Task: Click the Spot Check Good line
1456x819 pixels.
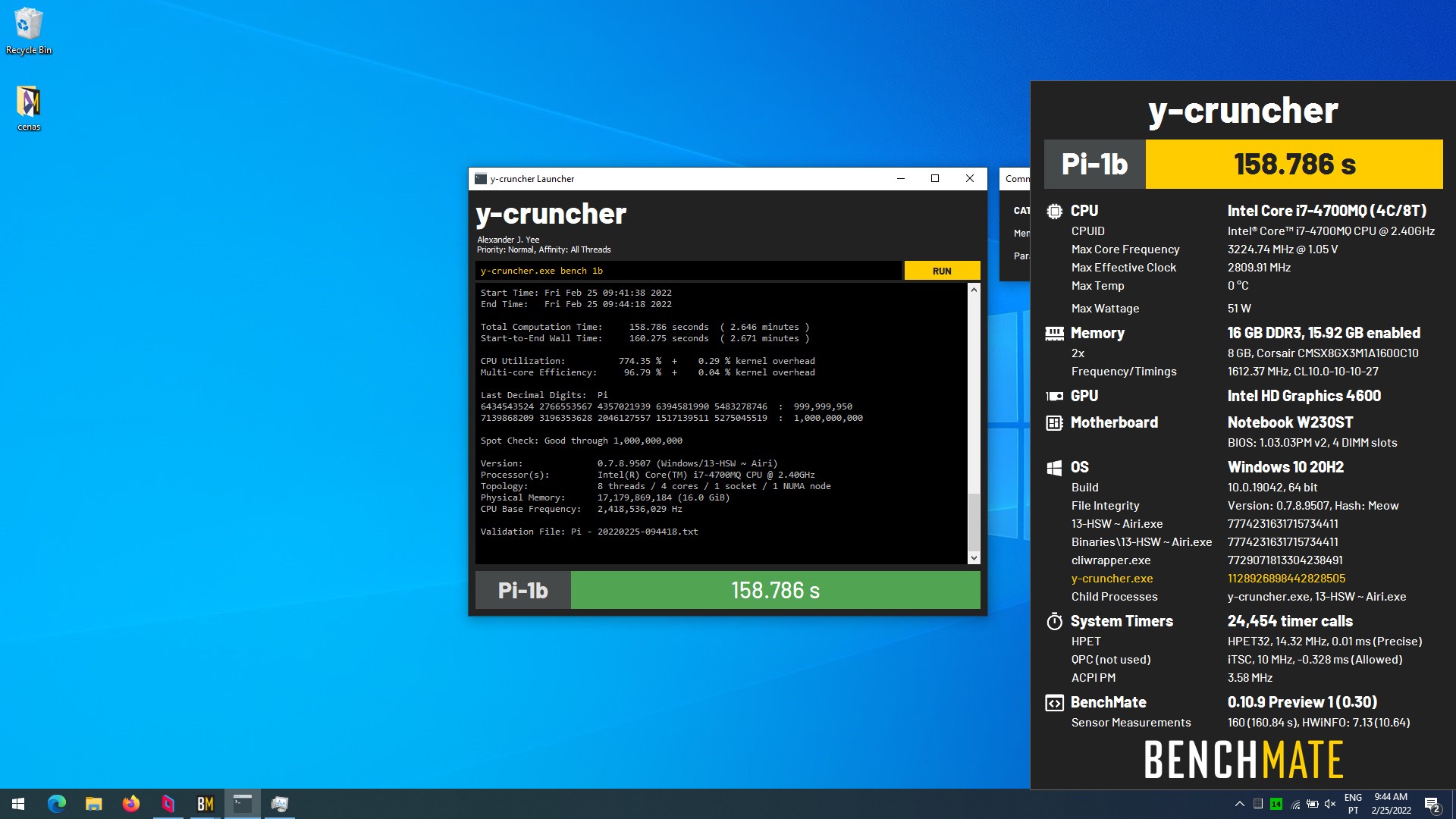Action: (581, 441)
